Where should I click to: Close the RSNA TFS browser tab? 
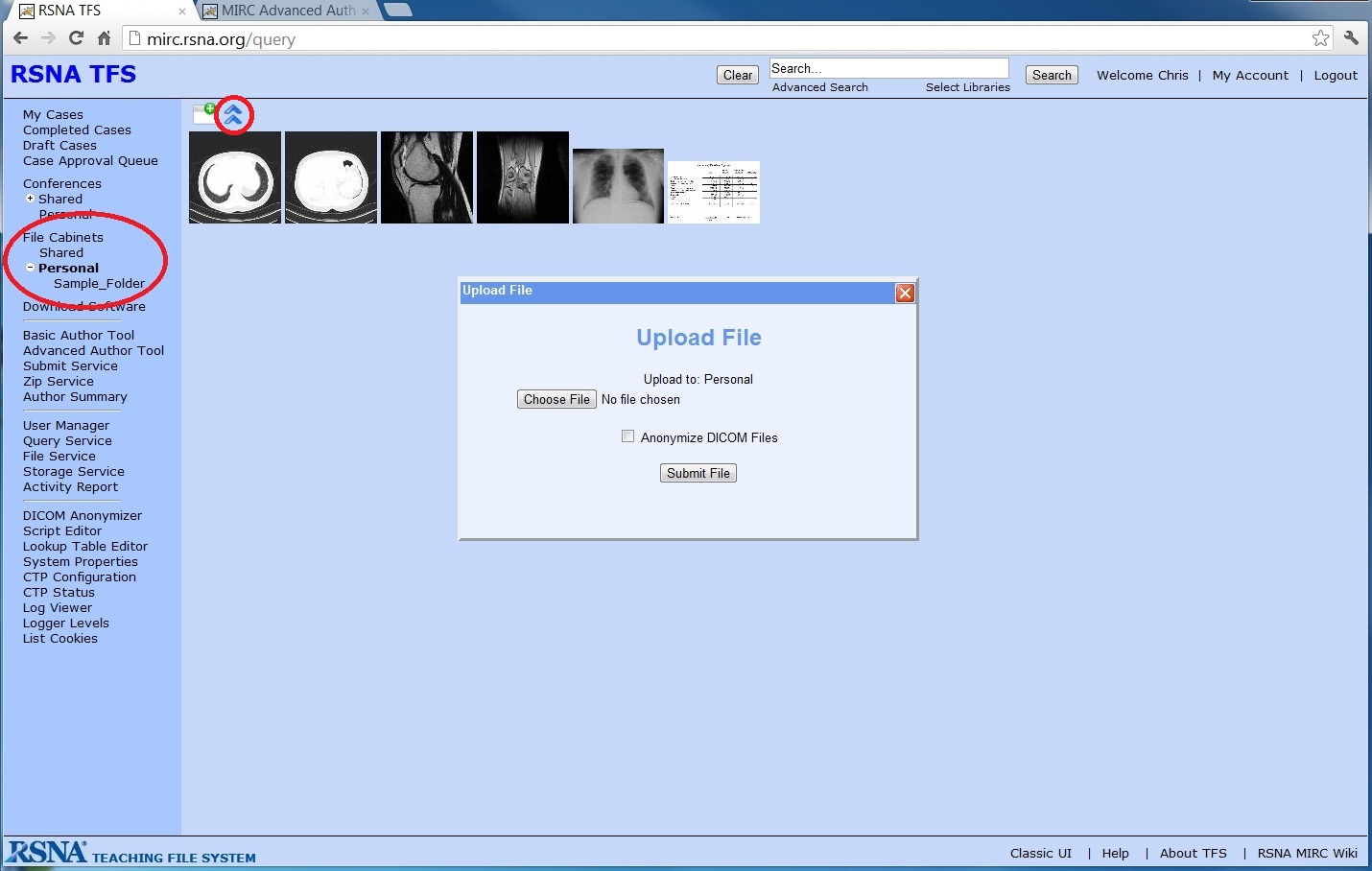coord(182,12)
